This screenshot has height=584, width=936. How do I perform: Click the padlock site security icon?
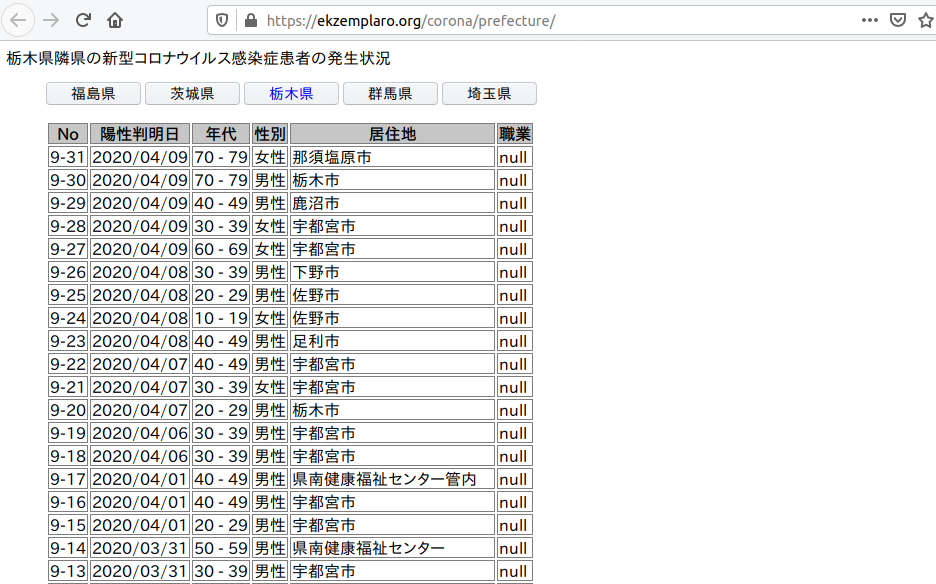[249, 19]
